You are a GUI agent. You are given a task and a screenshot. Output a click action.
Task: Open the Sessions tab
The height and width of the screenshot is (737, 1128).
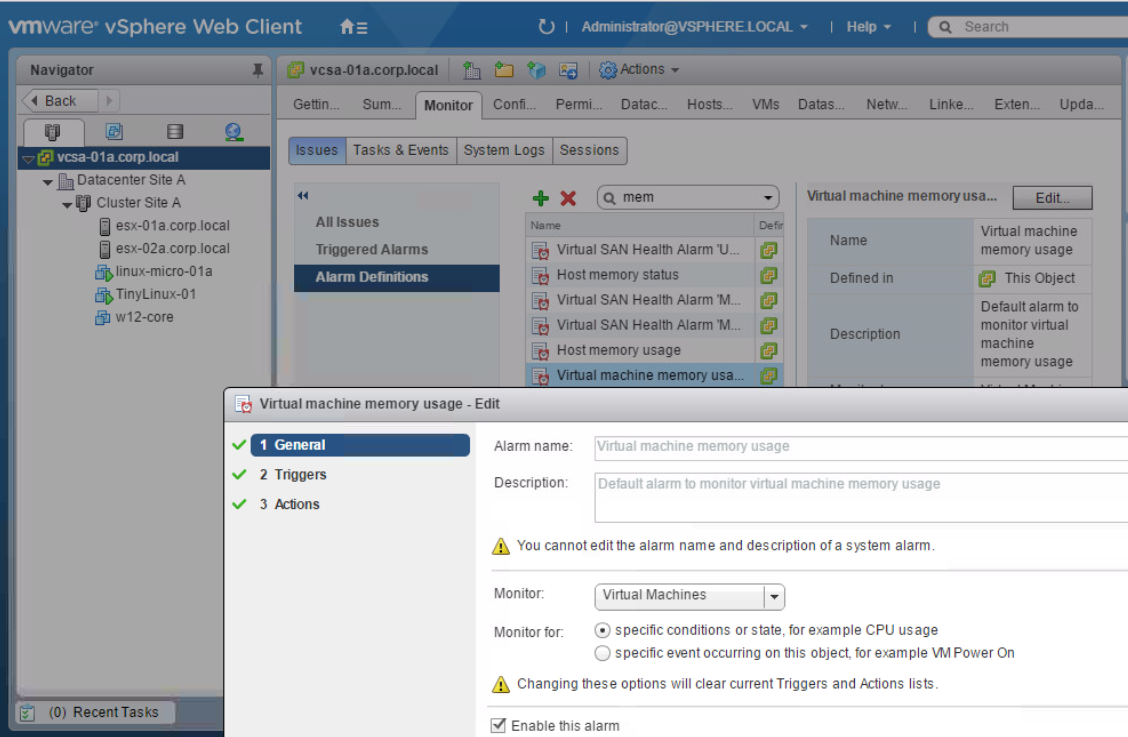point(589,150)
